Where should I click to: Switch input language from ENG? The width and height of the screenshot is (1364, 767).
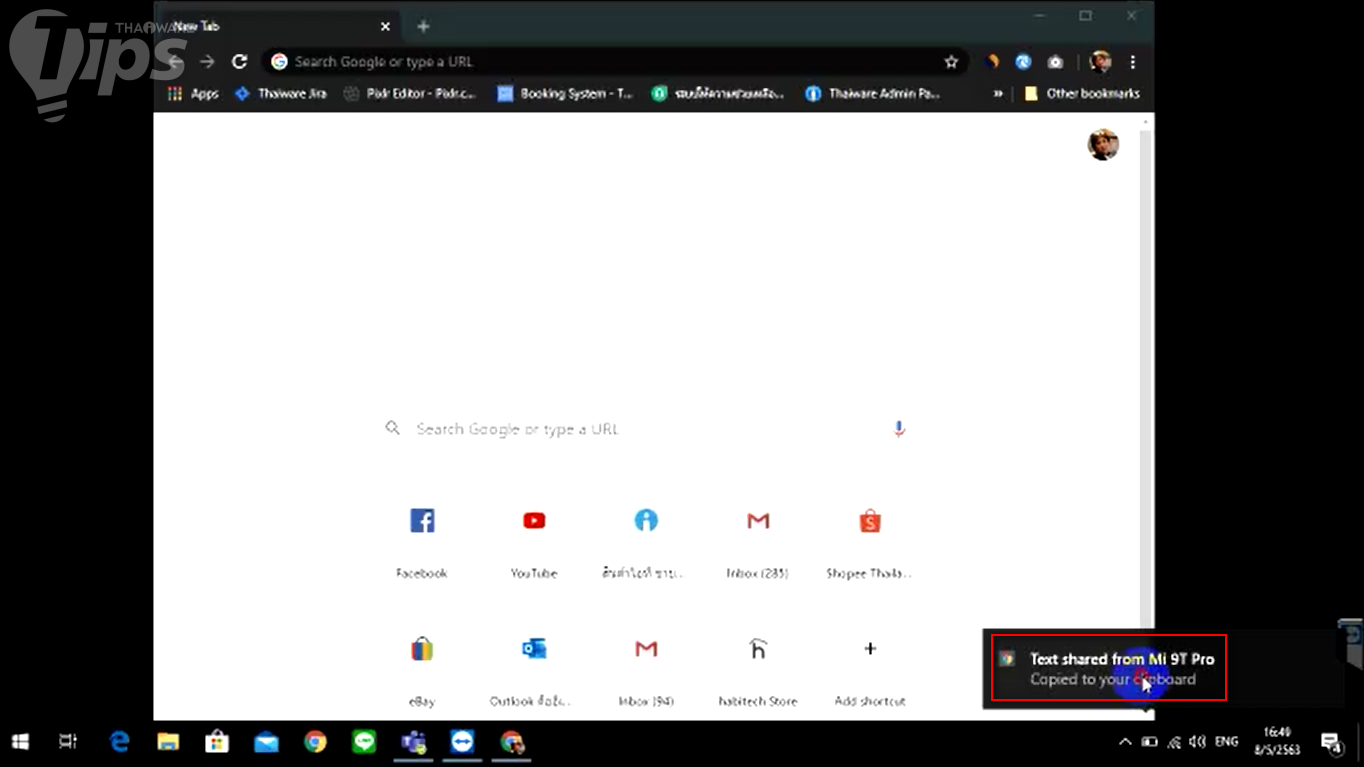[x=1226, y=742]
